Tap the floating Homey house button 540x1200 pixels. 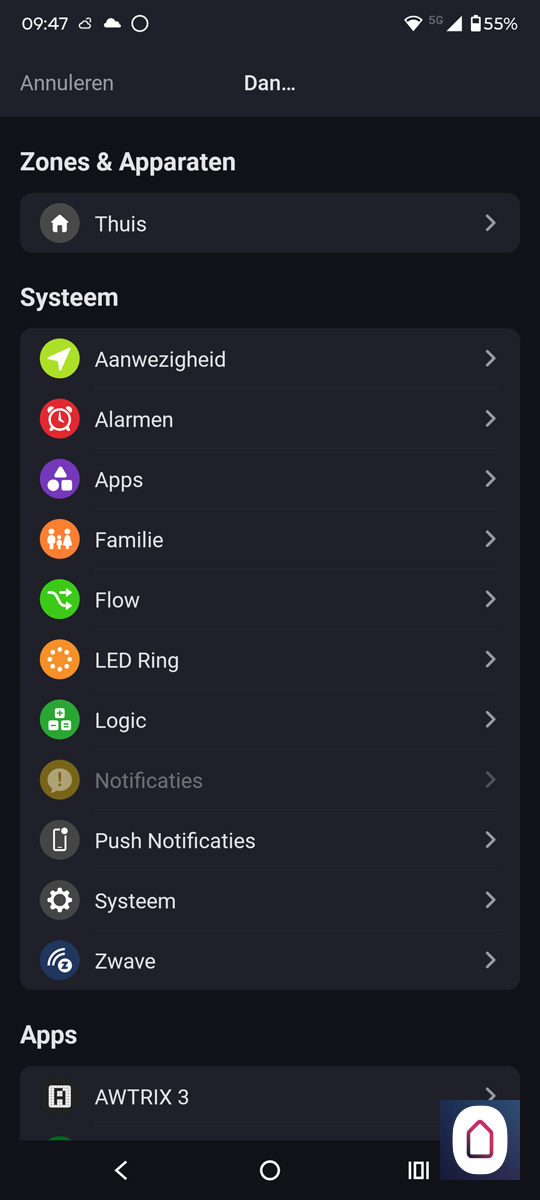tap(480, 1140)
